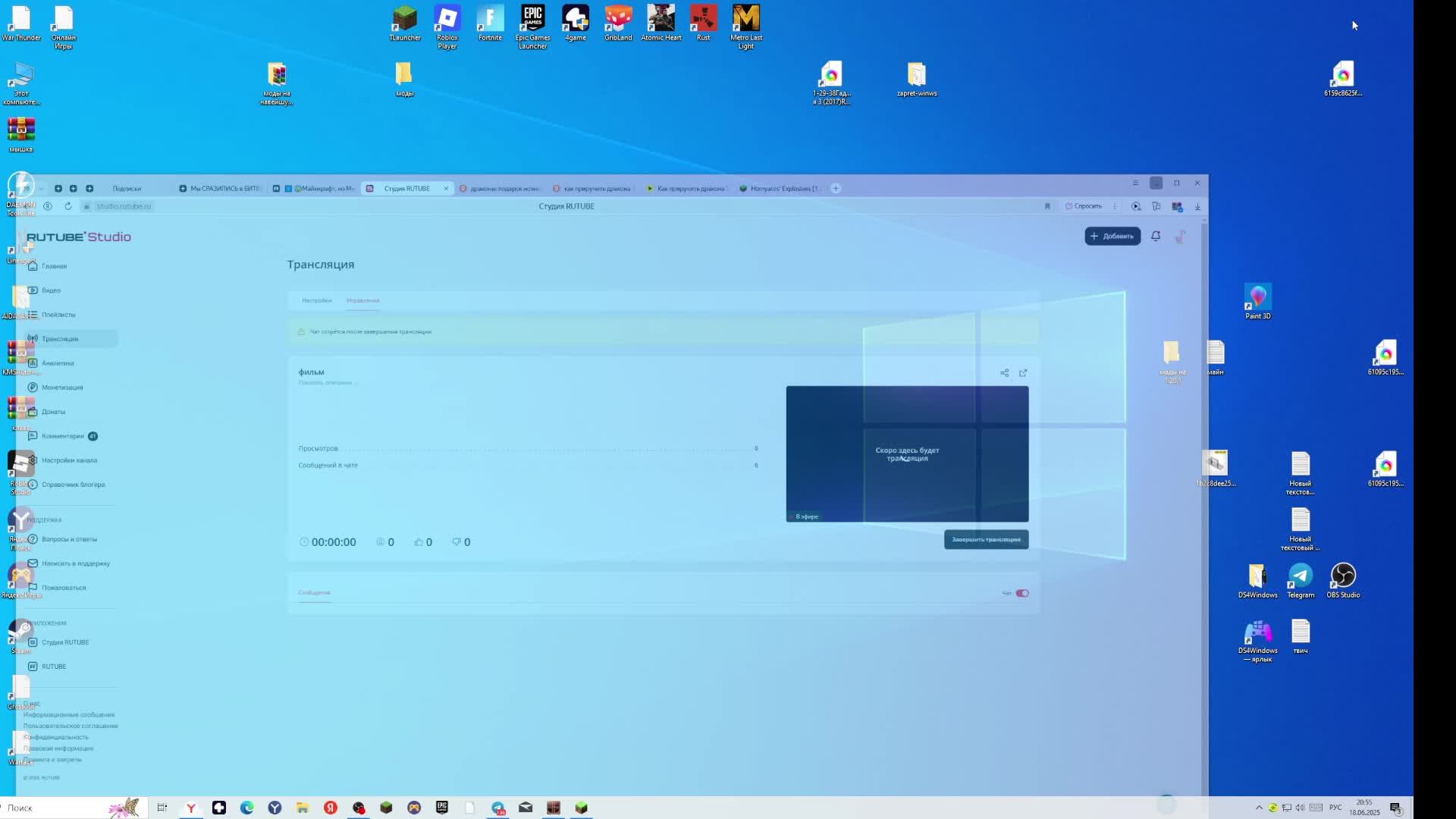Open Аналитика in sidebar
The width and height of the screenshot is (1456, 819).
pos(58,363)
